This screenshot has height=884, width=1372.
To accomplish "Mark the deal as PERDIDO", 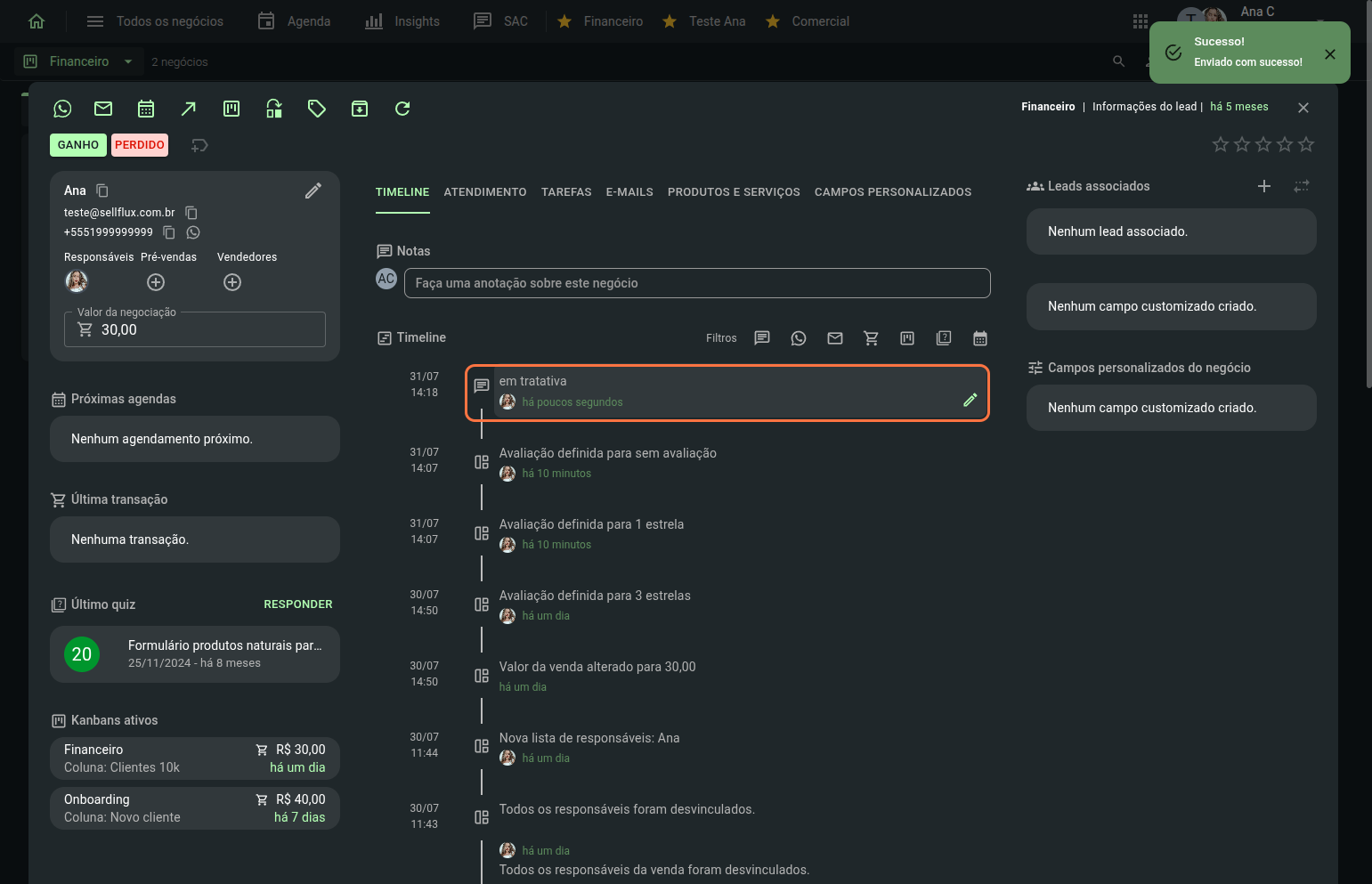I will 140,145.
